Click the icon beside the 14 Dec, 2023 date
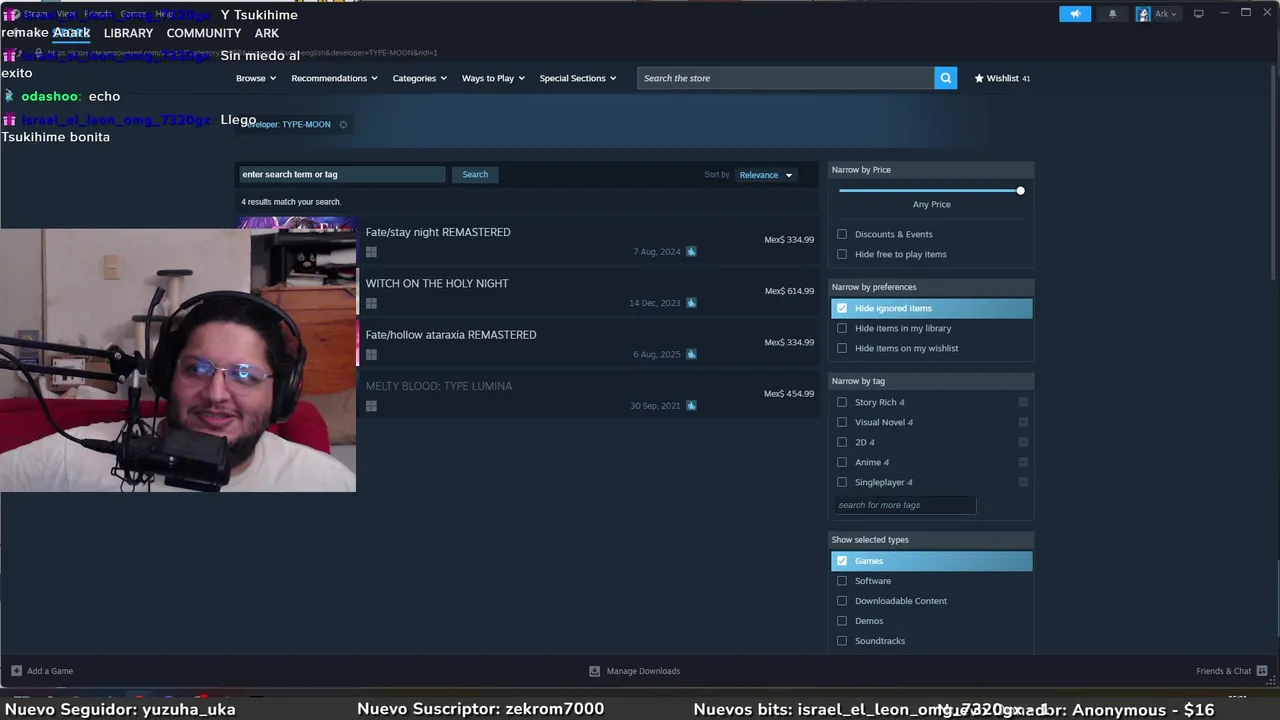Image resolution: width=1280 pixels, height=720 pixels. coord(691,303)
